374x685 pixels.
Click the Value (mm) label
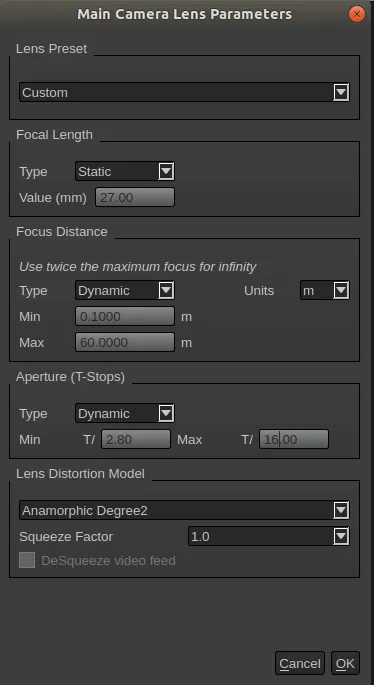coord(53,198)
